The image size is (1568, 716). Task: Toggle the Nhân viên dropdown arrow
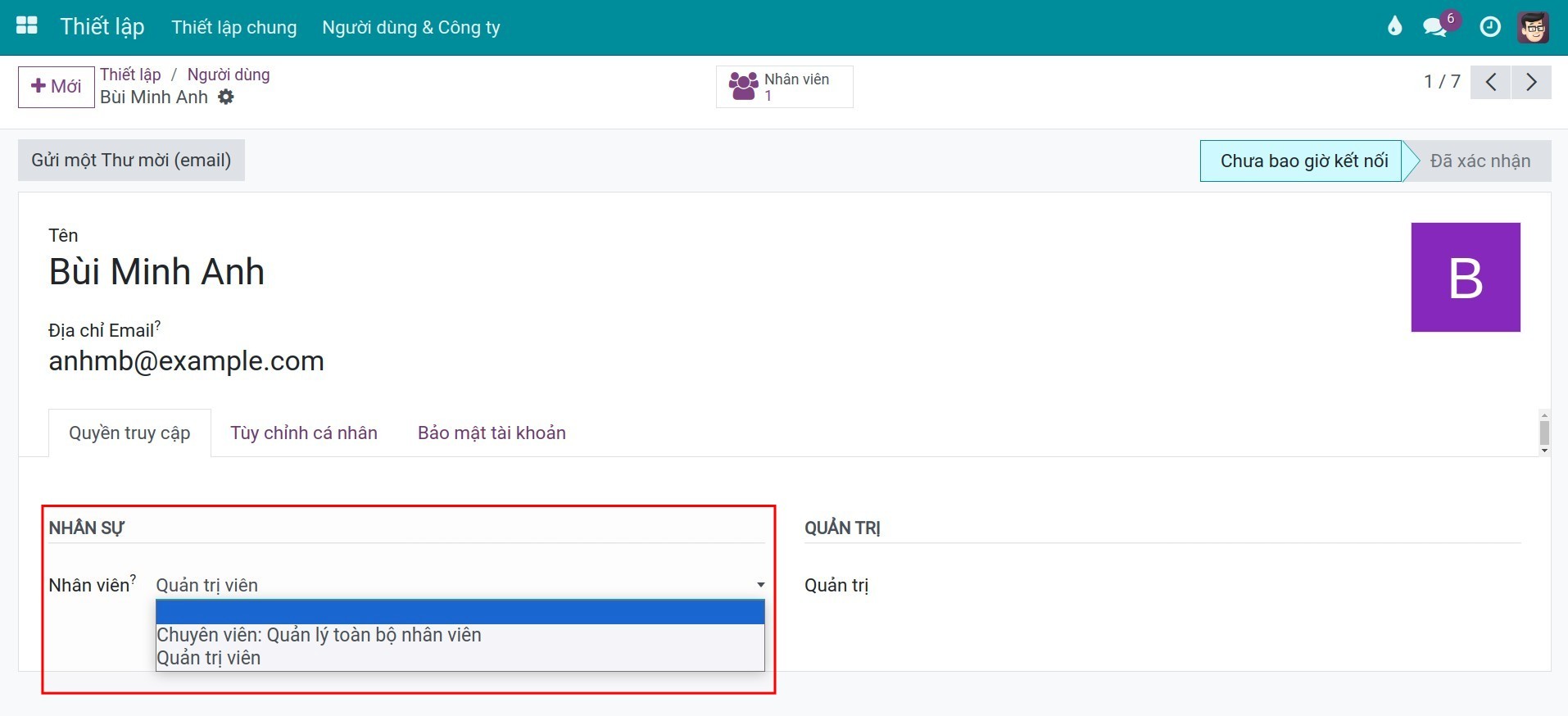(x=760, y=585)
